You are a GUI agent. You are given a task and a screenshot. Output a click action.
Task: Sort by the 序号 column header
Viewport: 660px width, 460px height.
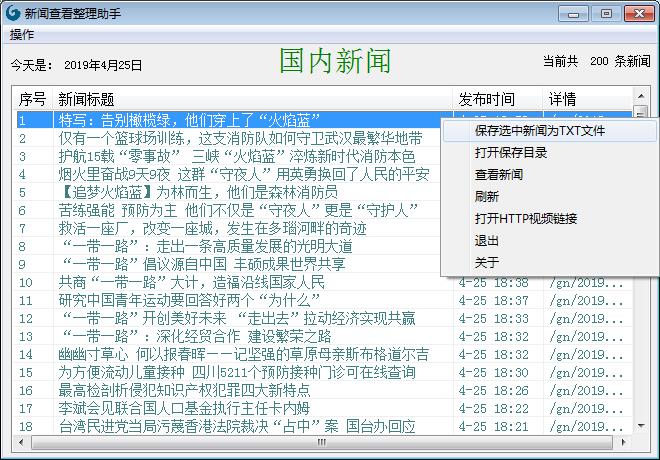click(33, 99)
